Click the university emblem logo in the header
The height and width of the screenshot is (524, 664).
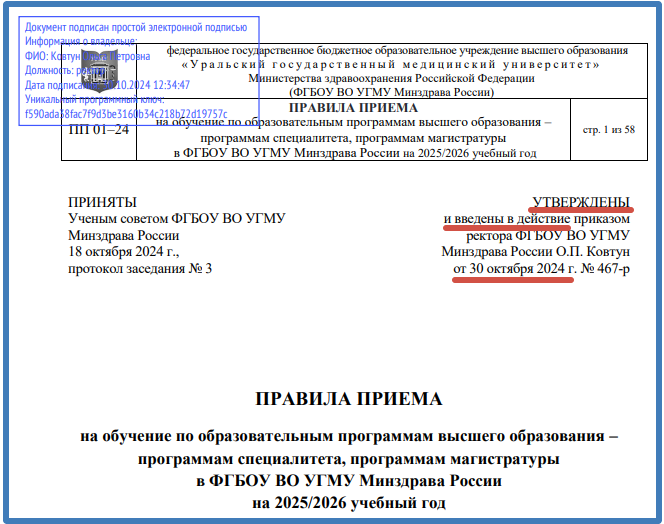(99, 72)
